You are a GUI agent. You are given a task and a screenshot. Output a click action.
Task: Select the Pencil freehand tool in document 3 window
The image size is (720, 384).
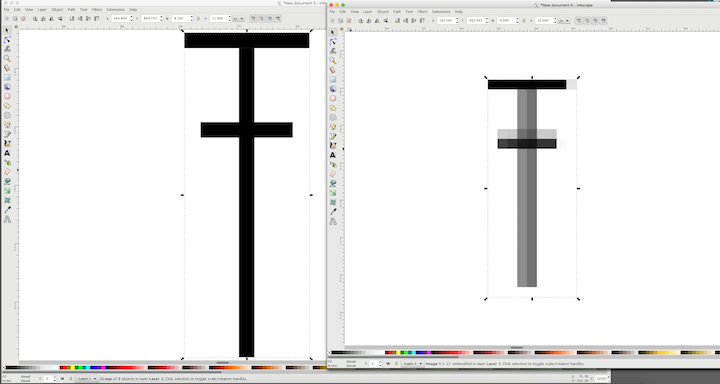point(7,124)
